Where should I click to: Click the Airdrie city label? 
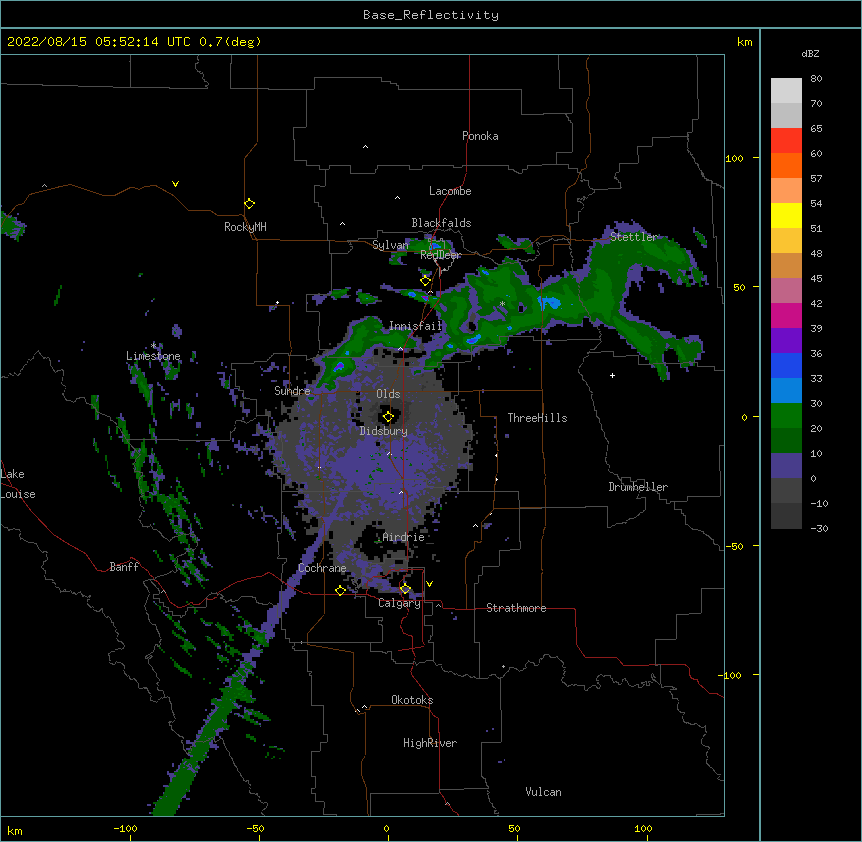404,537
